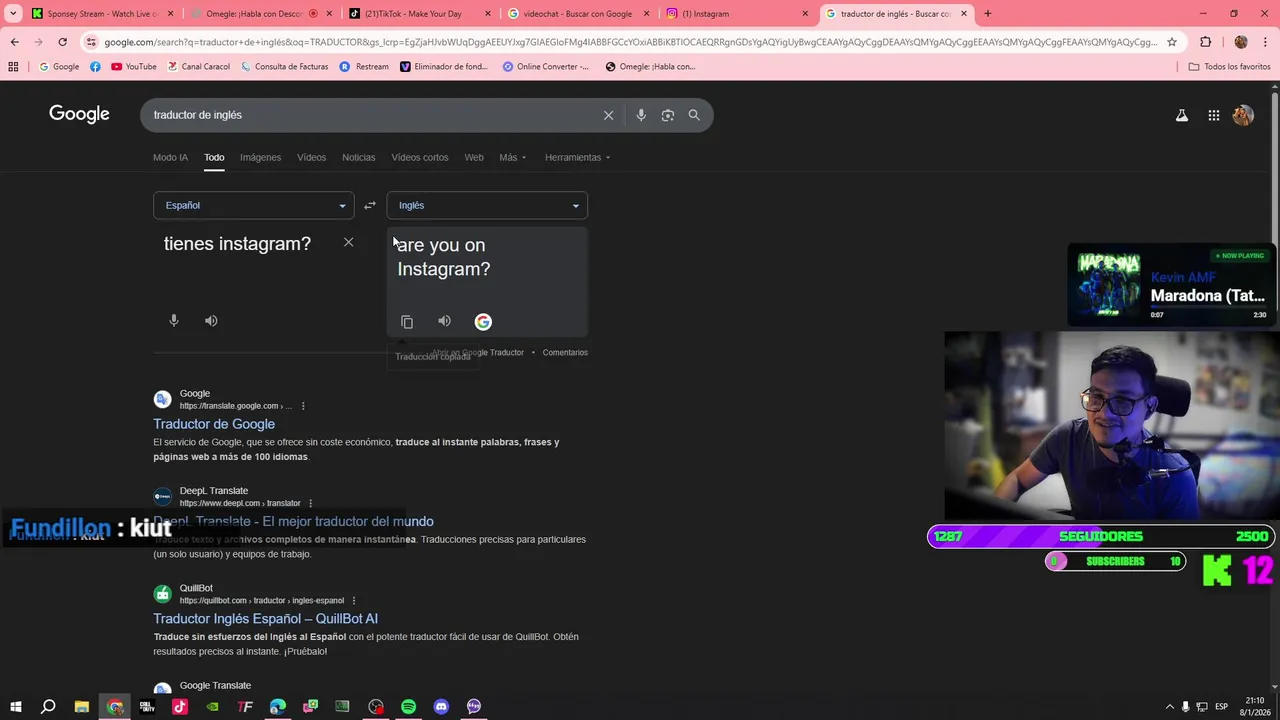Click the Chrome address bar URL

630,42
